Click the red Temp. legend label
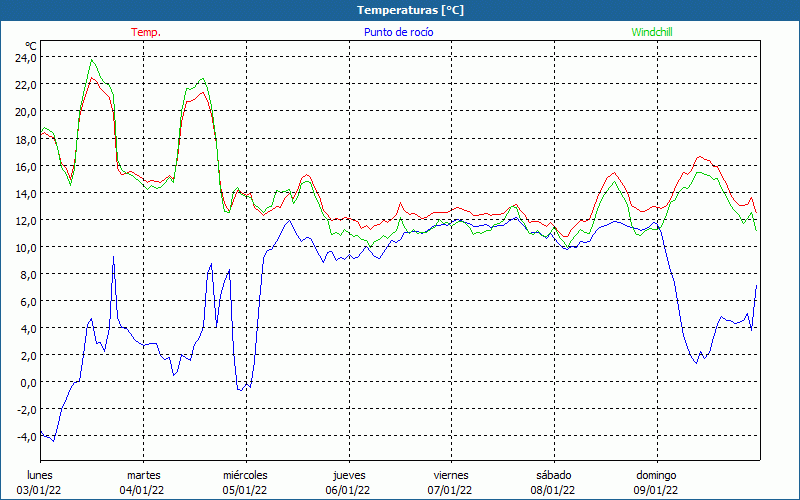This screenshot has height=500, width=800. click(146, 32)
